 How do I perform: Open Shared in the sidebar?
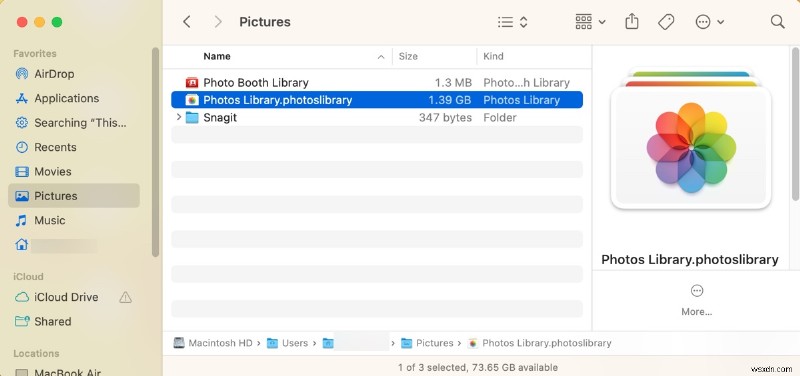(74, 321)
